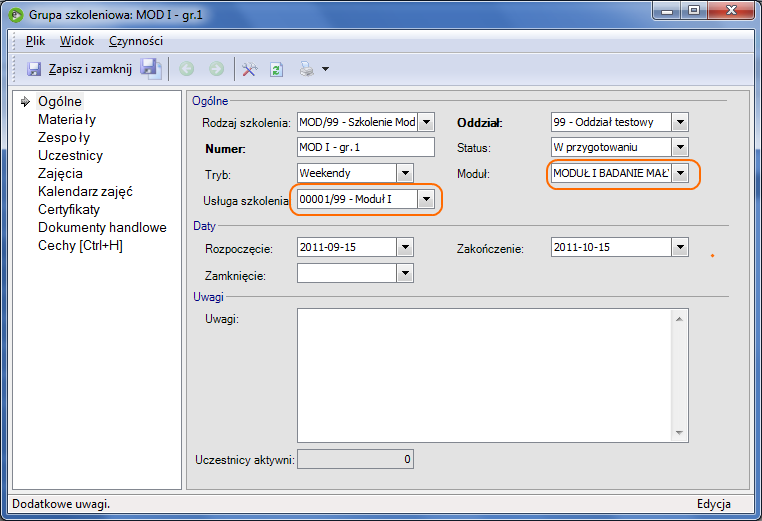Viewport: 762px width, 521px height.
Task: Open the tools wrench icon
Action: 249,69
